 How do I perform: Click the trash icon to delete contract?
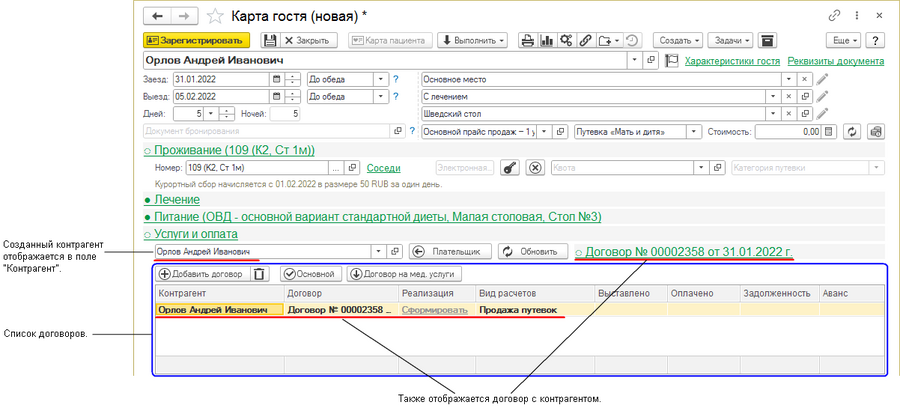pos(259,273)
